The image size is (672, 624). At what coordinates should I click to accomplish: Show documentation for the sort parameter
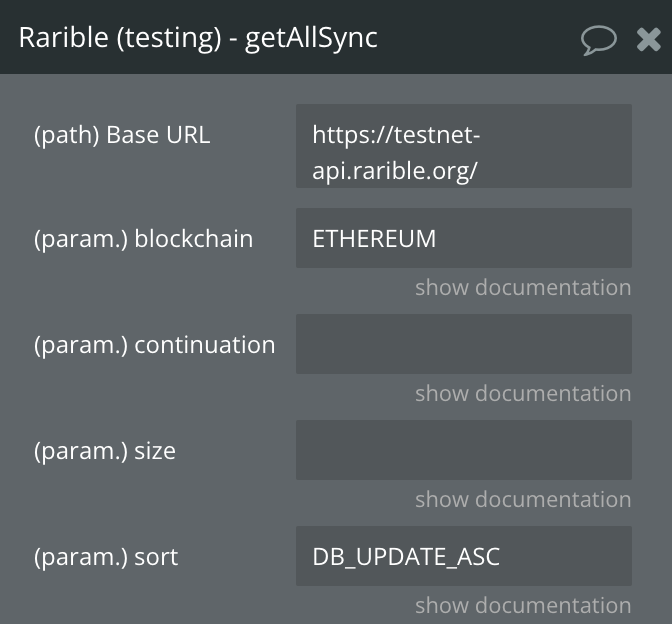[x=523, y=605]
